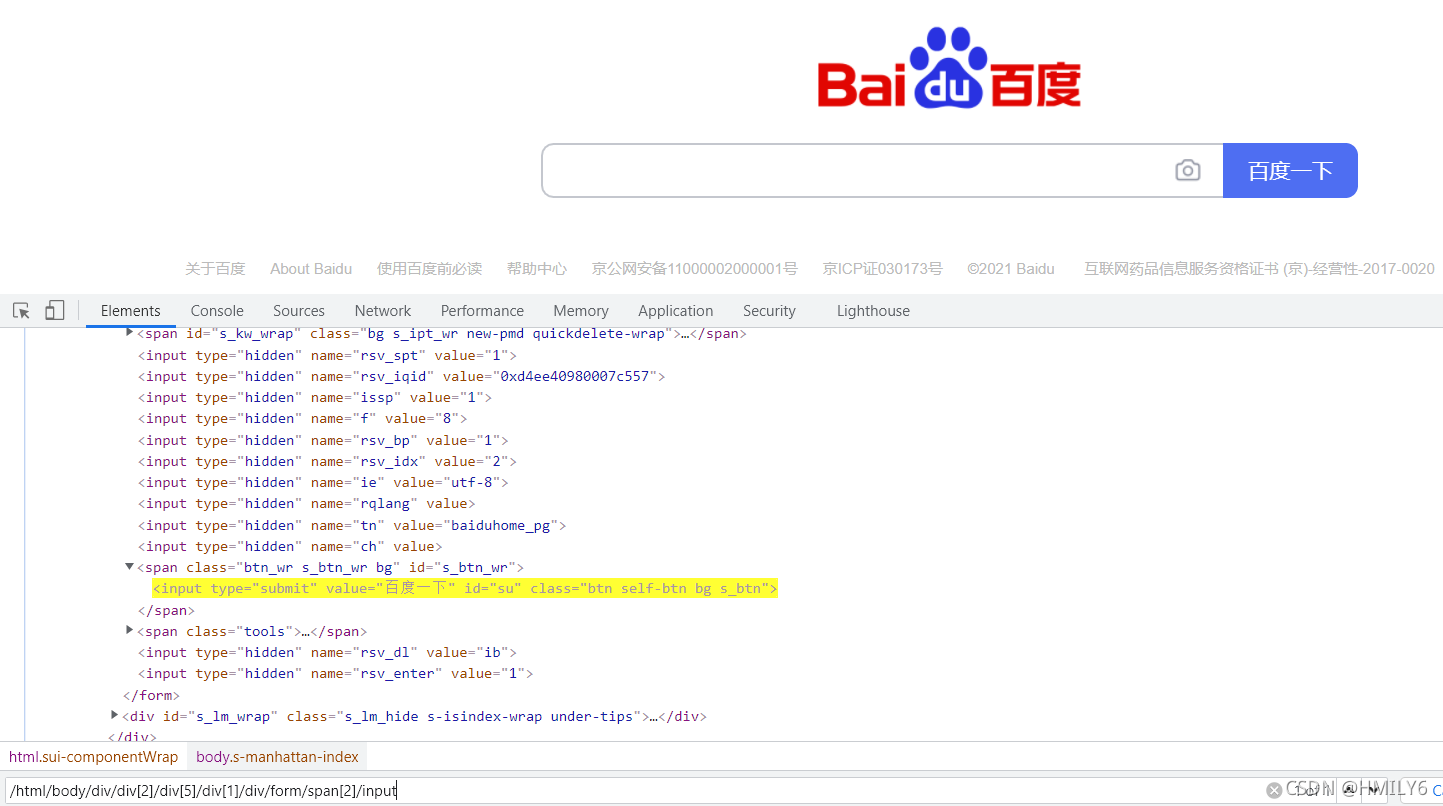The height and width of the screenshot is (806, 1443).
Task: Switch to the Network tab
Action: pyautogui.click(x=383, y=310)
